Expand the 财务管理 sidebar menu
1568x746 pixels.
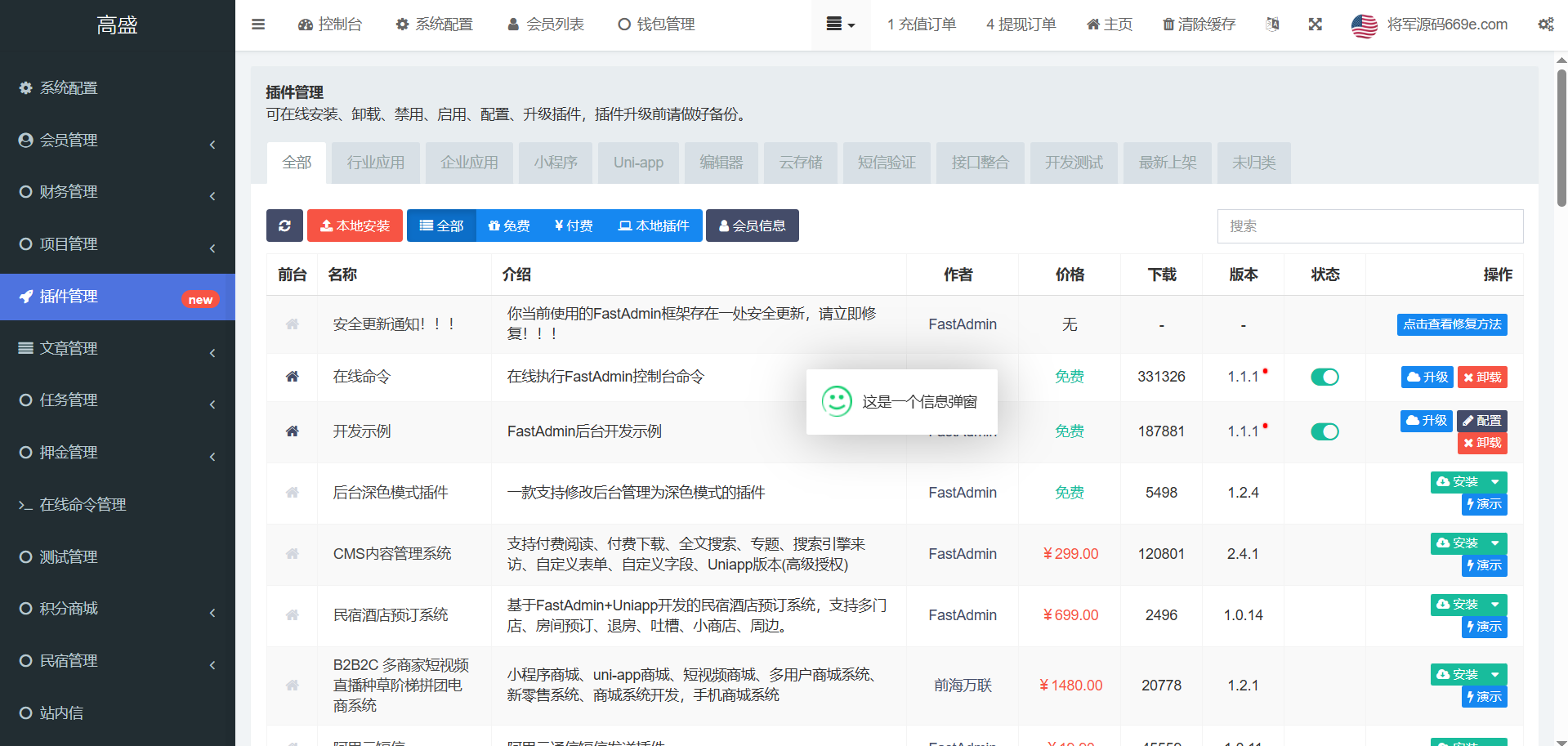(x=118, y=192)
